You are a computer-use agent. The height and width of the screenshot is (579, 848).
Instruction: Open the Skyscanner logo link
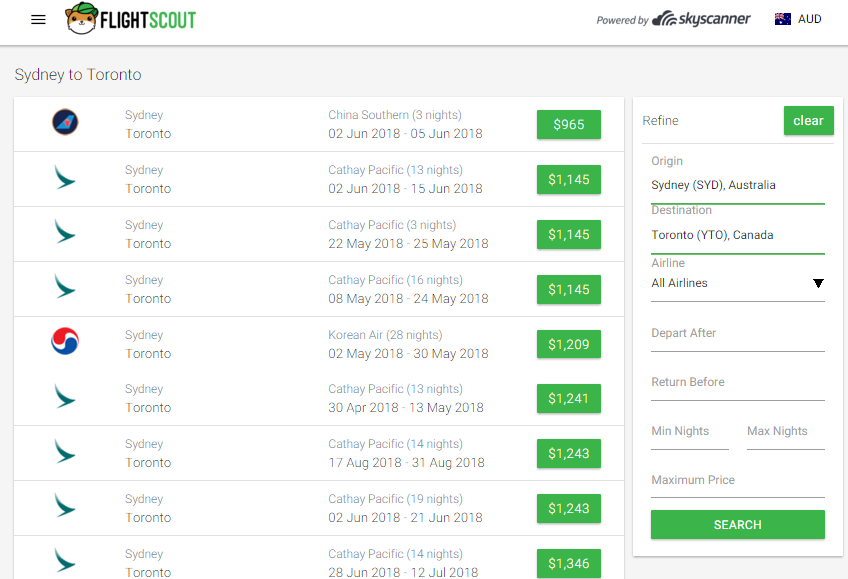(x=701, y=19)
